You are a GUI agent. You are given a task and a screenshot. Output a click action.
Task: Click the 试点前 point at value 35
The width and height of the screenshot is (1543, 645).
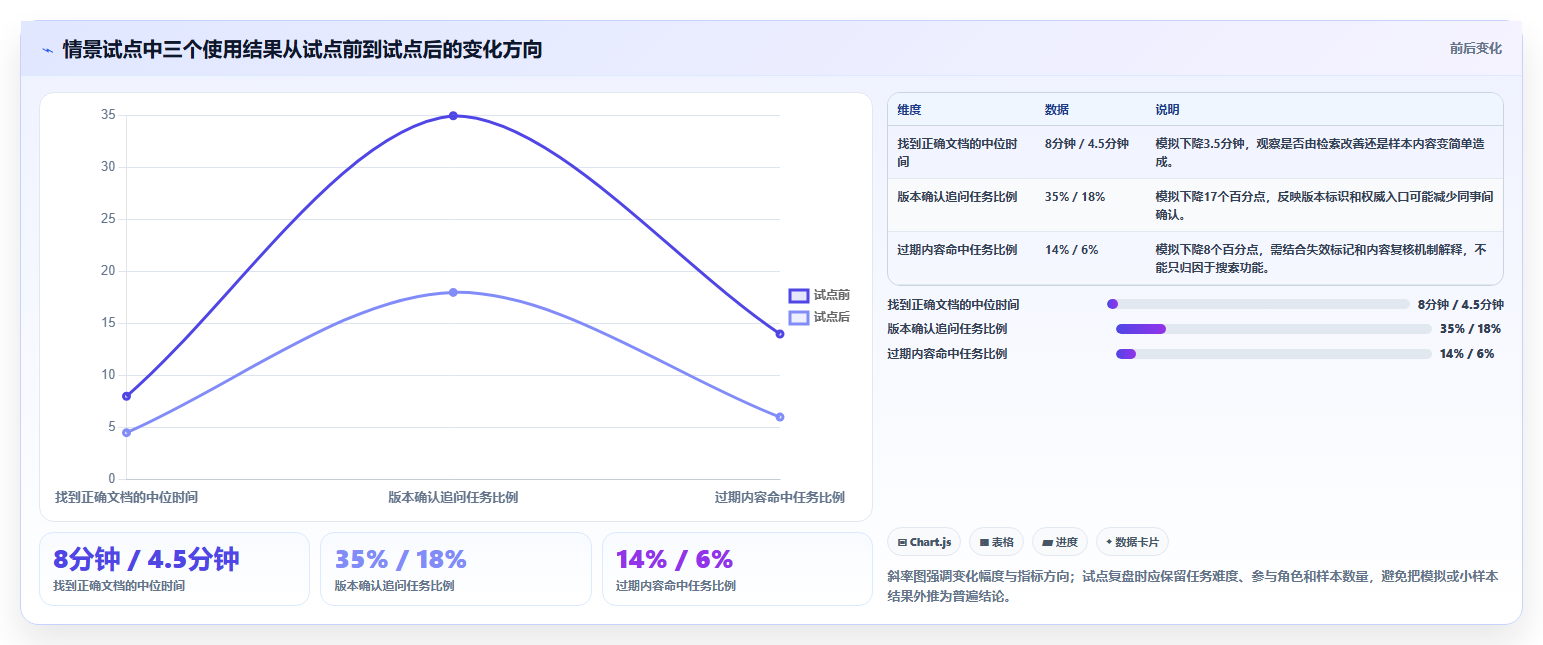(453, 116)
